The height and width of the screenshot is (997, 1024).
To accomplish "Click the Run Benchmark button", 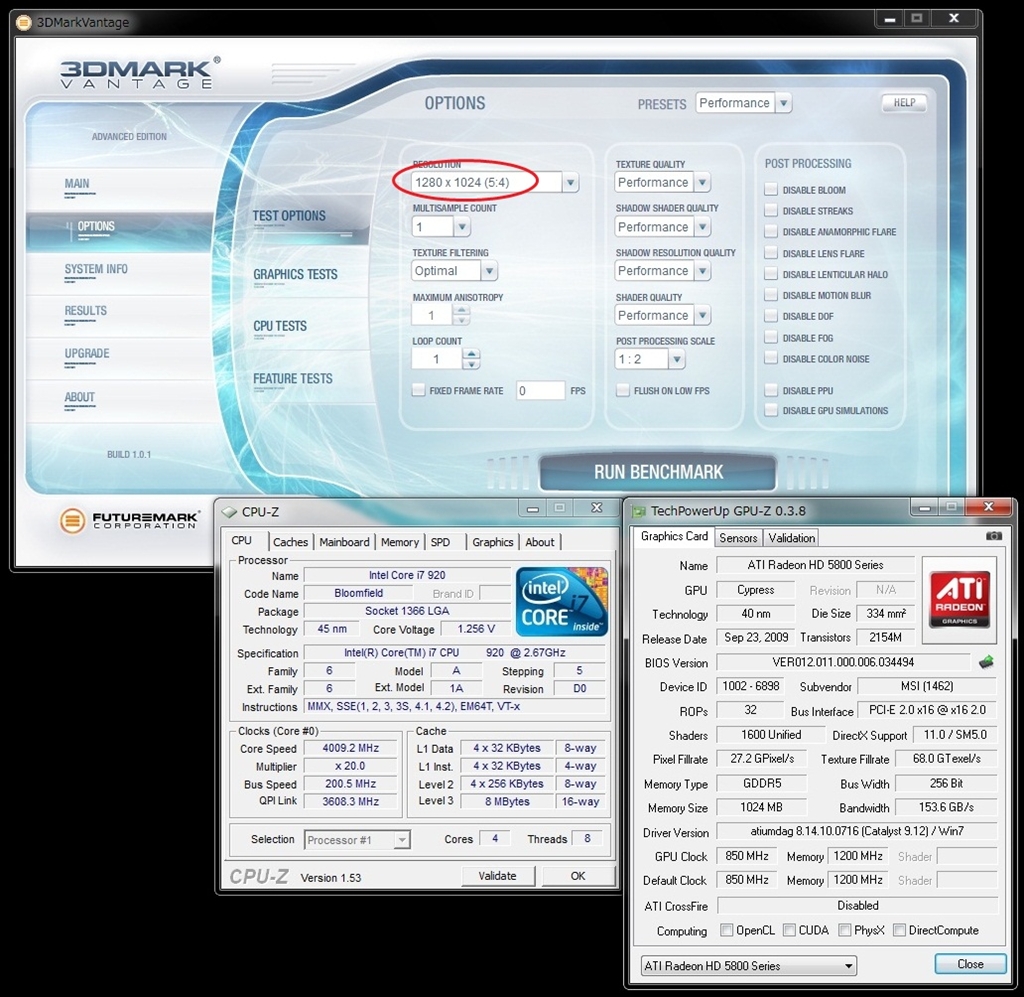I will pos(658,472).
